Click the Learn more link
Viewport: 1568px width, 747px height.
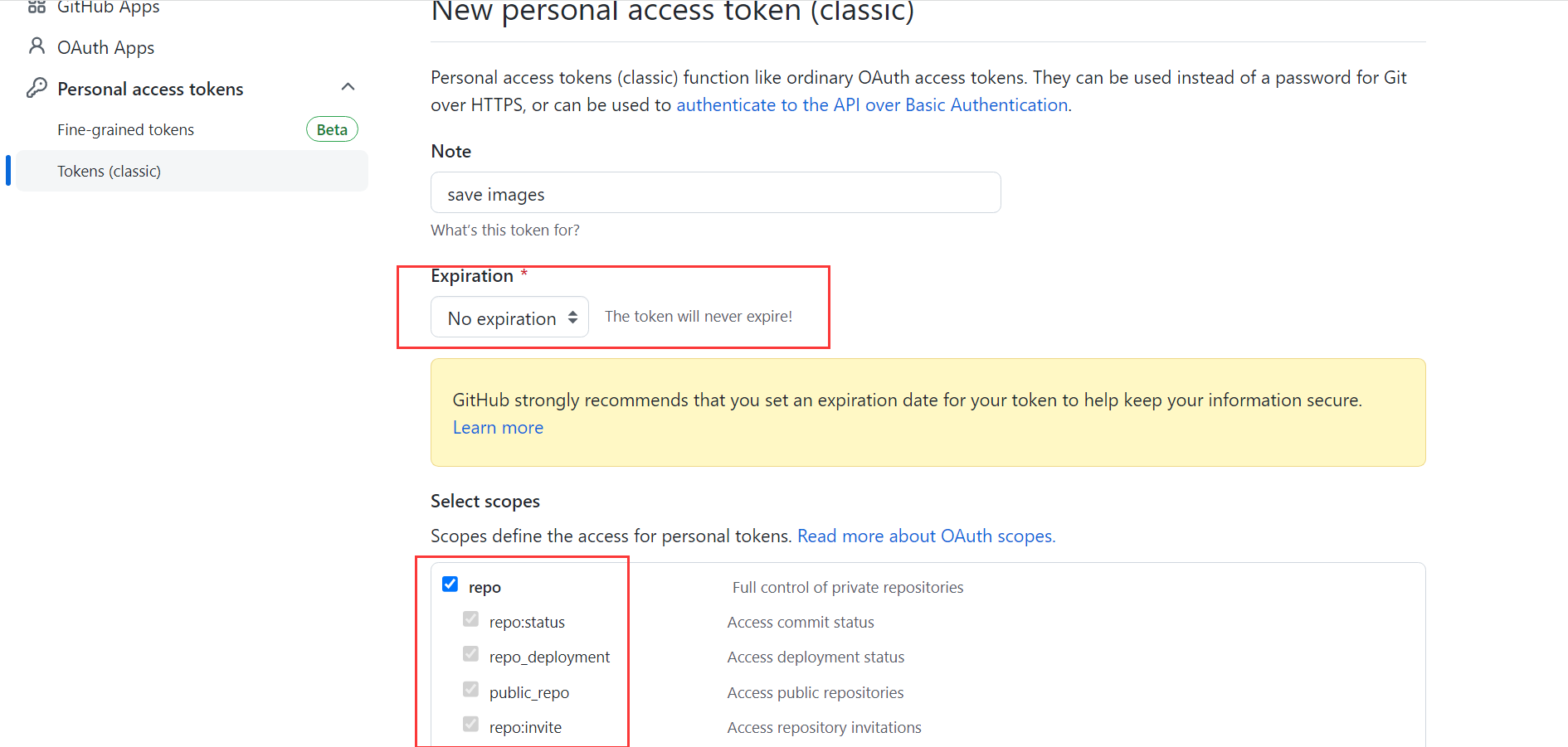pyautogui.click(x=498, y=428)
